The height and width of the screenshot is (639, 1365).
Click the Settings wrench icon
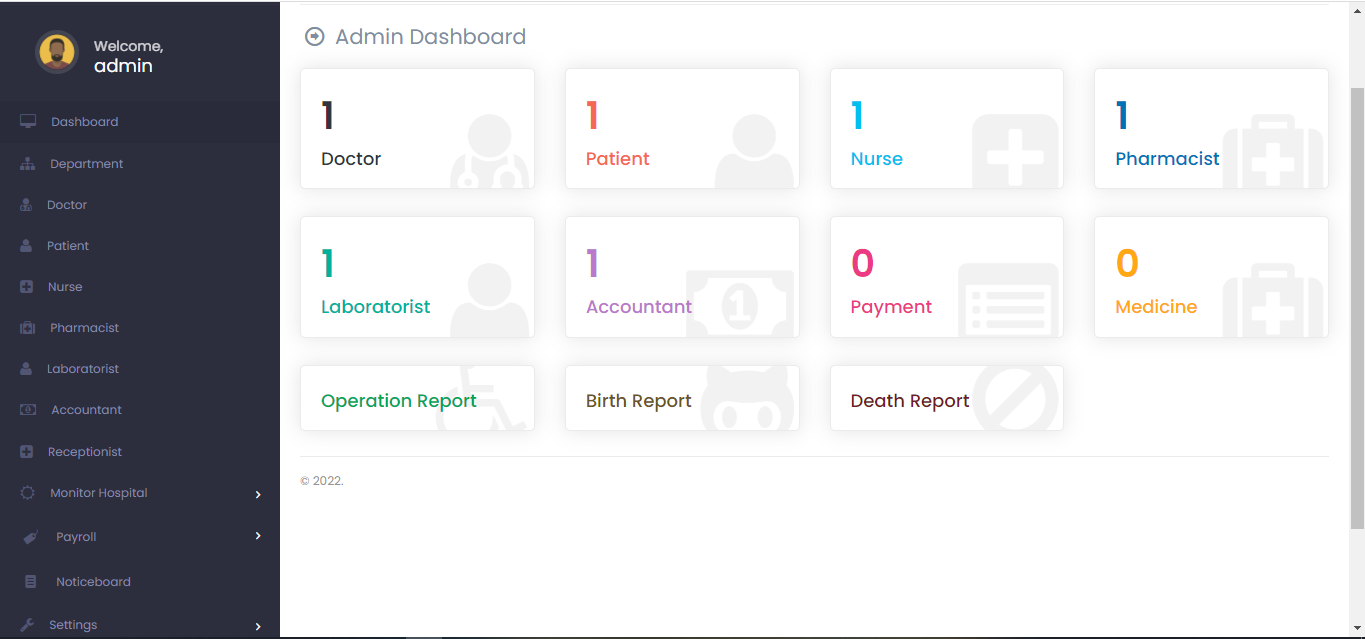28,625
